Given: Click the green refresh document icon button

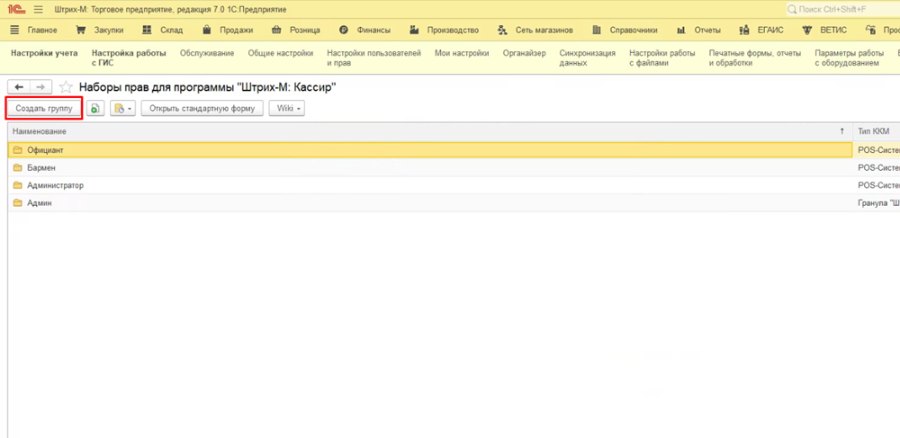Looking at the screenshot, I should [95, 108].
